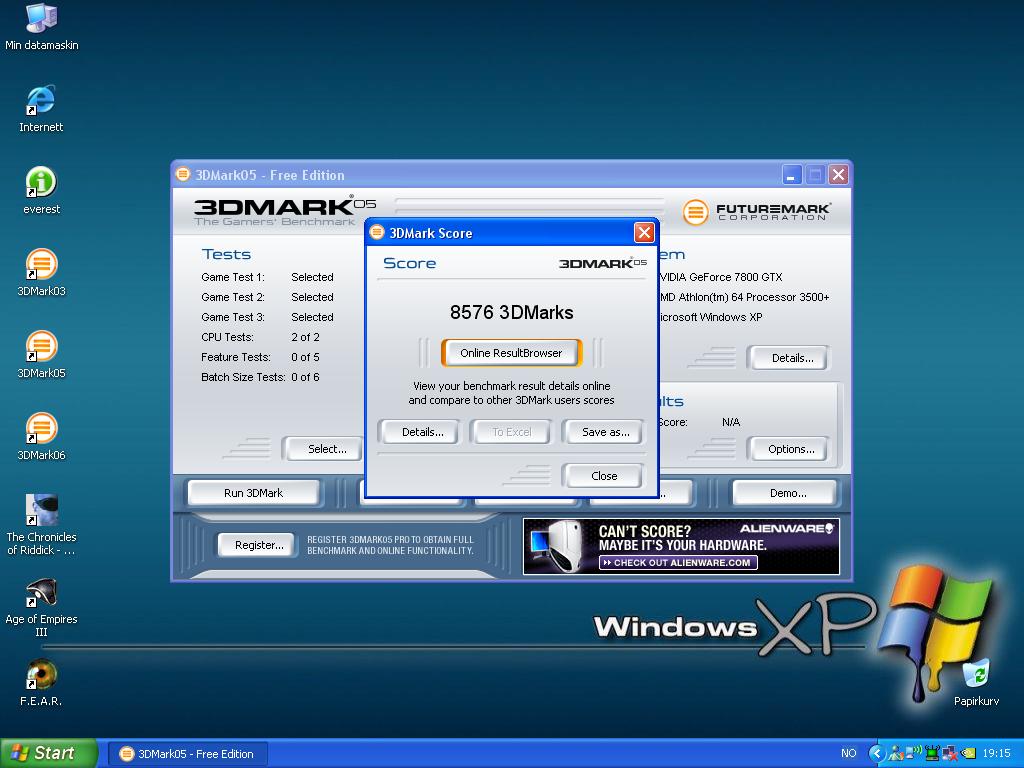Click the Game Test 3 row label
The image size is (1024, 768).
point(232,317)
